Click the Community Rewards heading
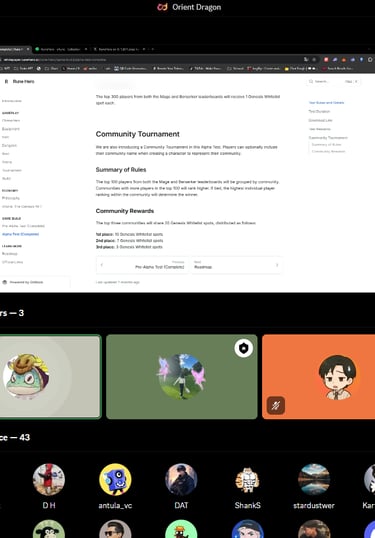 point(125,211)
